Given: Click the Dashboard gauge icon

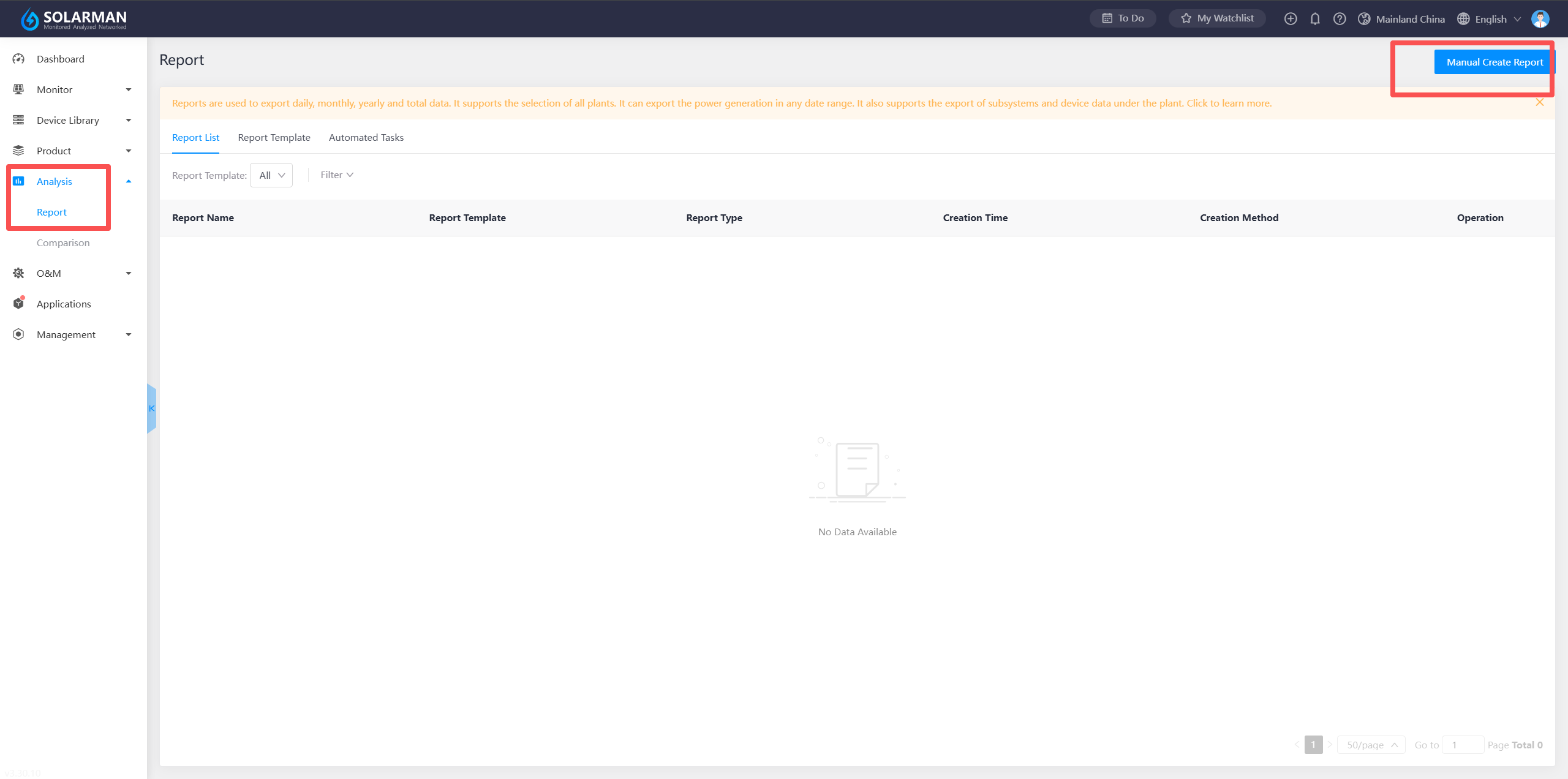Looking at the screenshot, I should click(18, 59).
